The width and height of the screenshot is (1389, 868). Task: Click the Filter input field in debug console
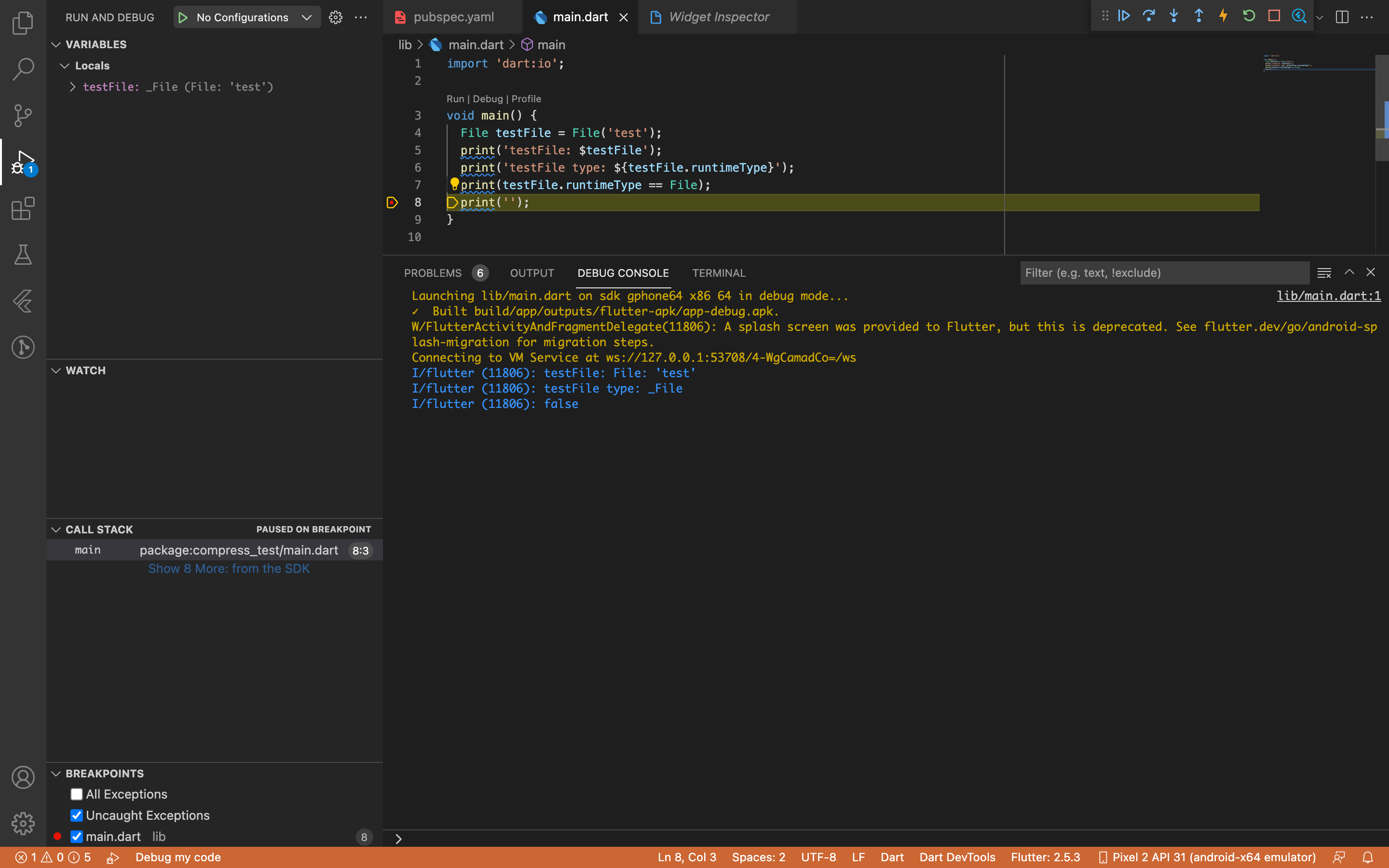point(1165,272)
